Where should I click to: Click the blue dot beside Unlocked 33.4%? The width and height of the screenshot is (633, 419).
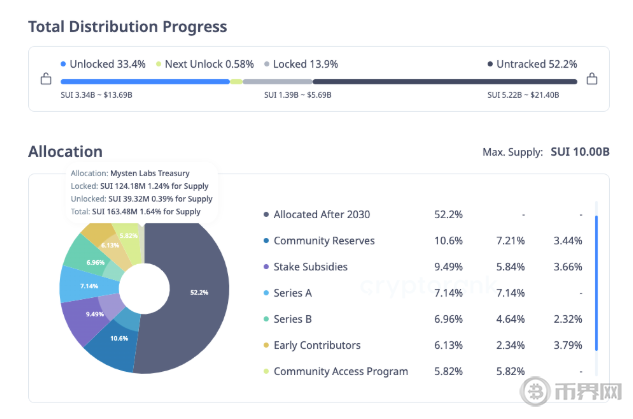coord(64,64)
